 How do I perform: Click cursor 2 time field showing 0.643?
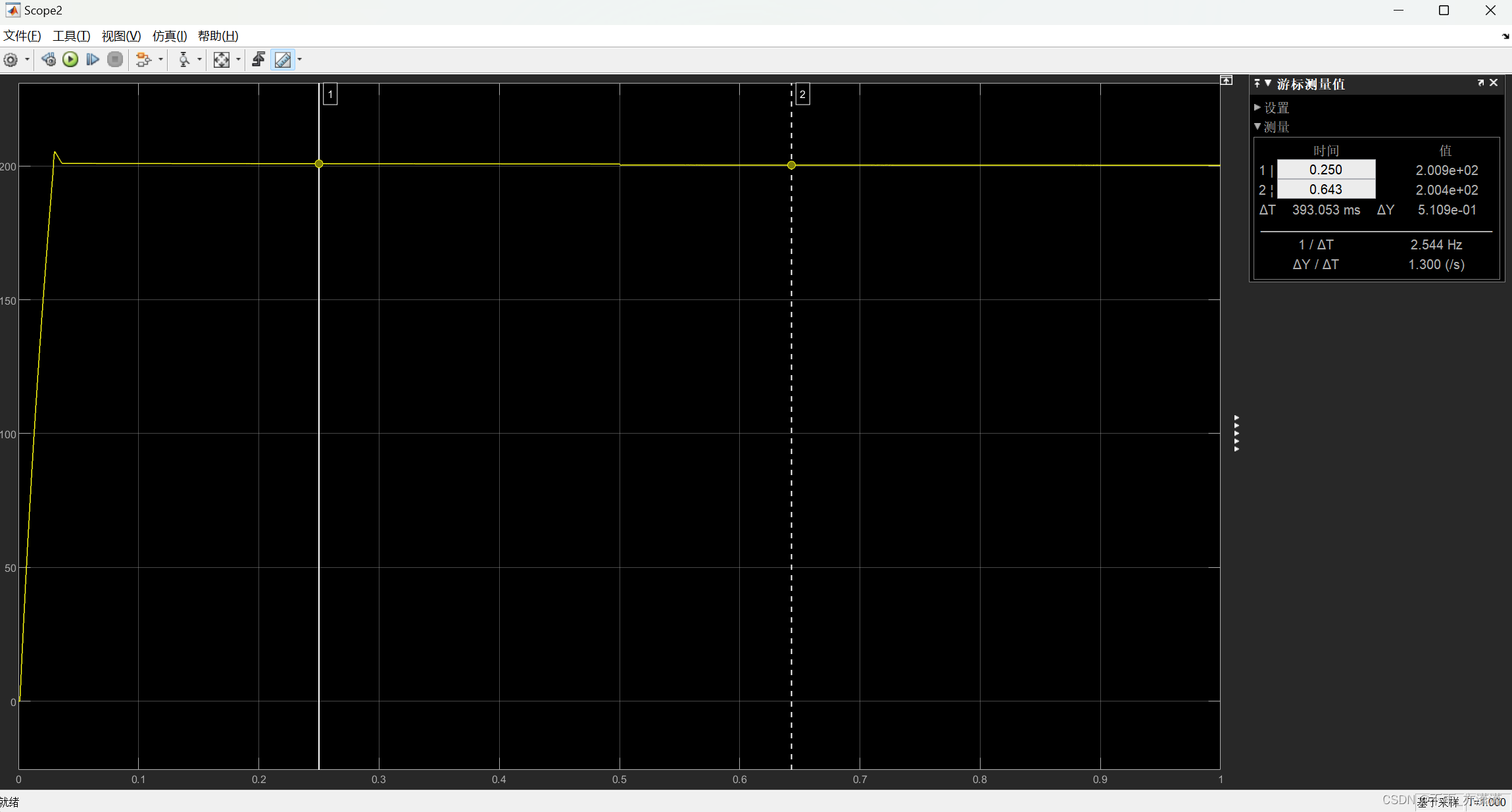click(1325, 190)
